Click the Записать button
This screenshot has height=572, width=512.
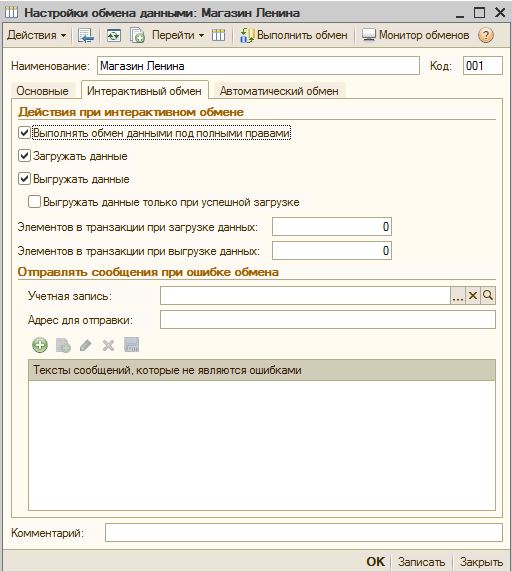click(421, 561)
